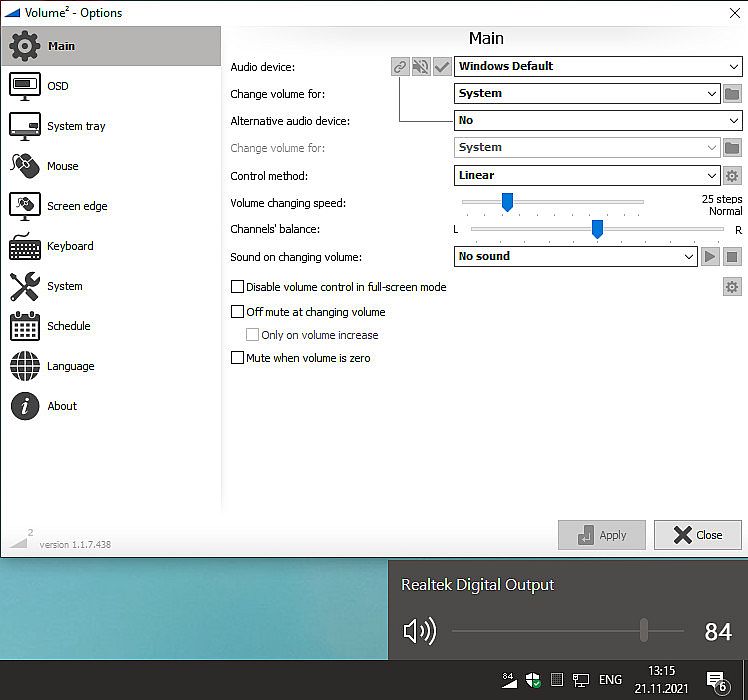The width and height of the screenshot is (748, 700).
Task: Open Control method settings gear icon
Action: [x=732, y=176]
